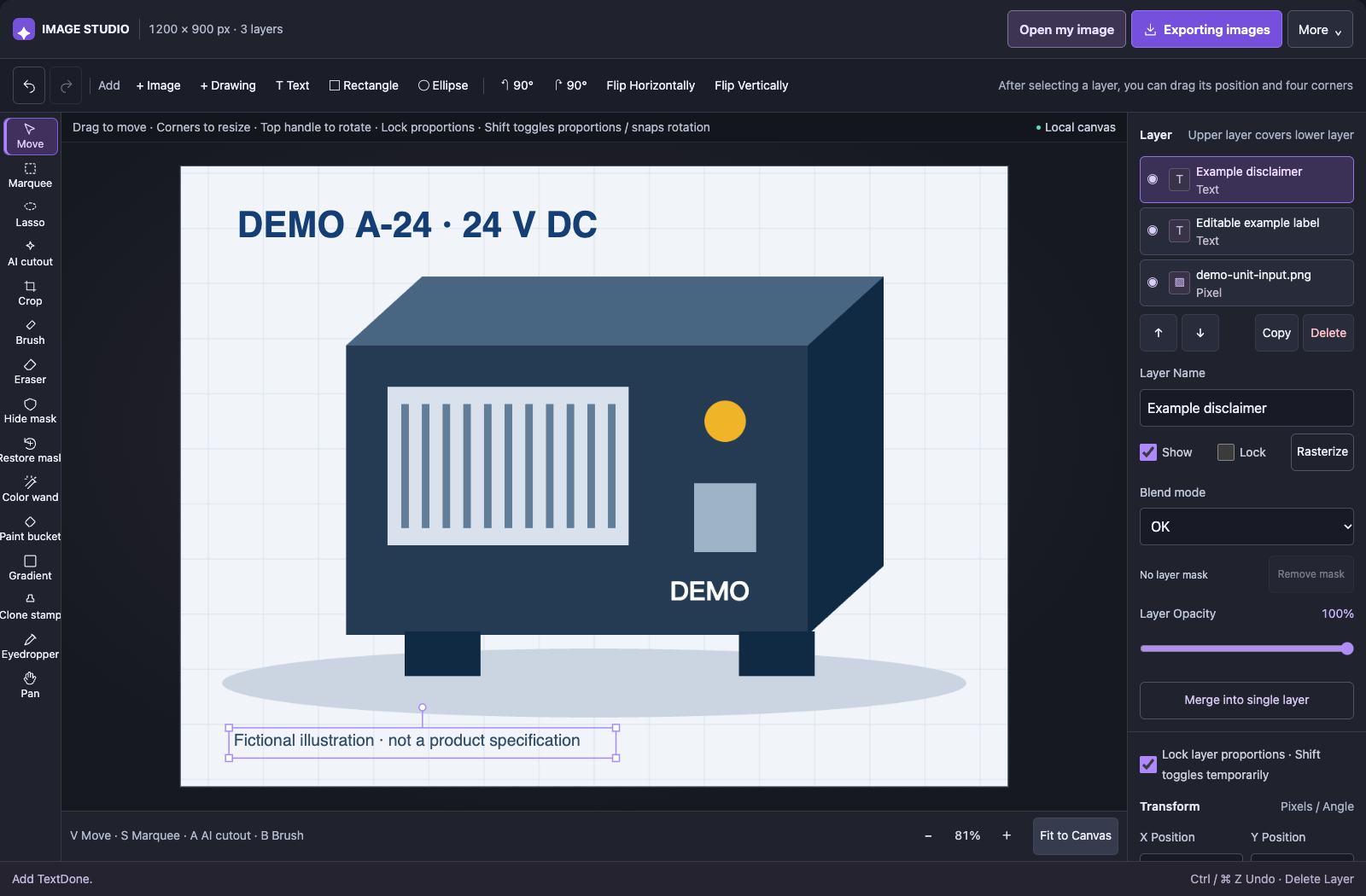Screen dimensions: 1366x896
Task: Select the Lasso tool
Action: (x=31, y=214)
